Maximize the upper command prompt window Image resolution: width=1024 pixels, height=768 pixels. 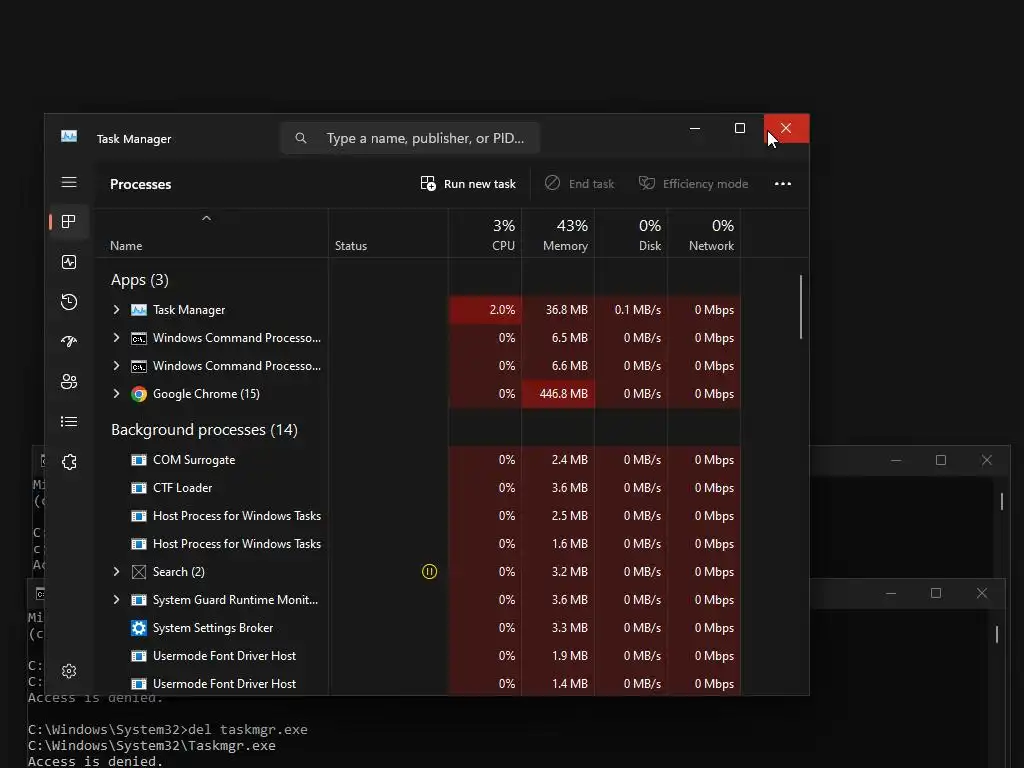click(940, 460)
